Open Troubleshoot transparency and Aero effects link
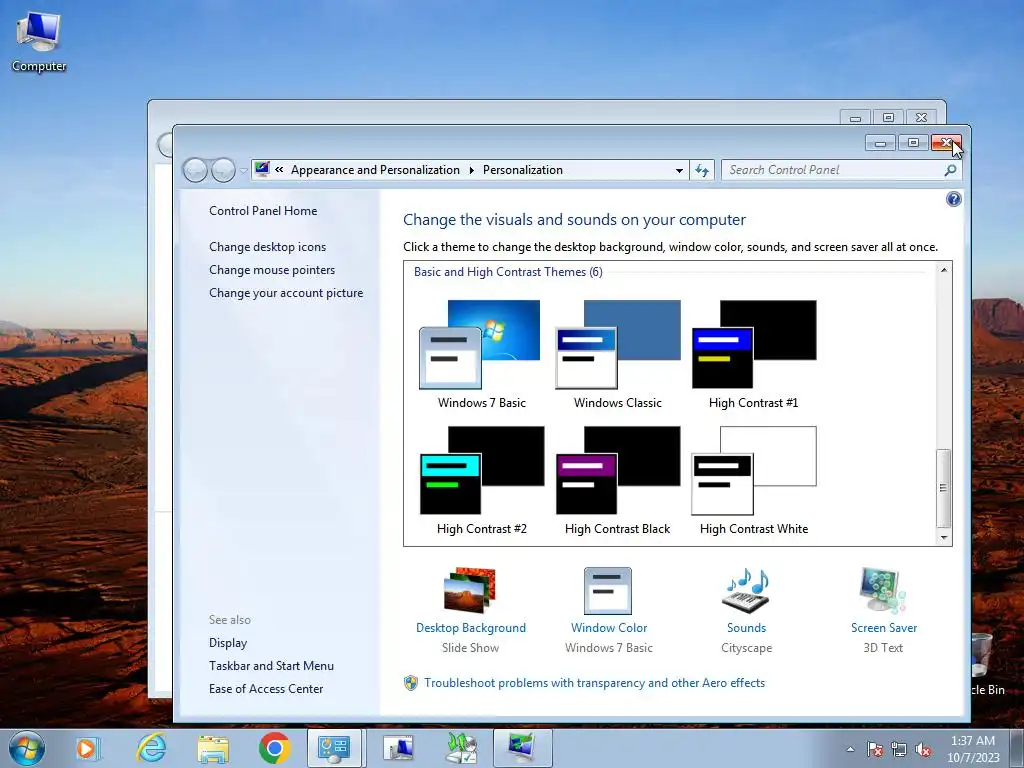The image size is (1024, 768). pyautogui.click(x=594, y=682)
